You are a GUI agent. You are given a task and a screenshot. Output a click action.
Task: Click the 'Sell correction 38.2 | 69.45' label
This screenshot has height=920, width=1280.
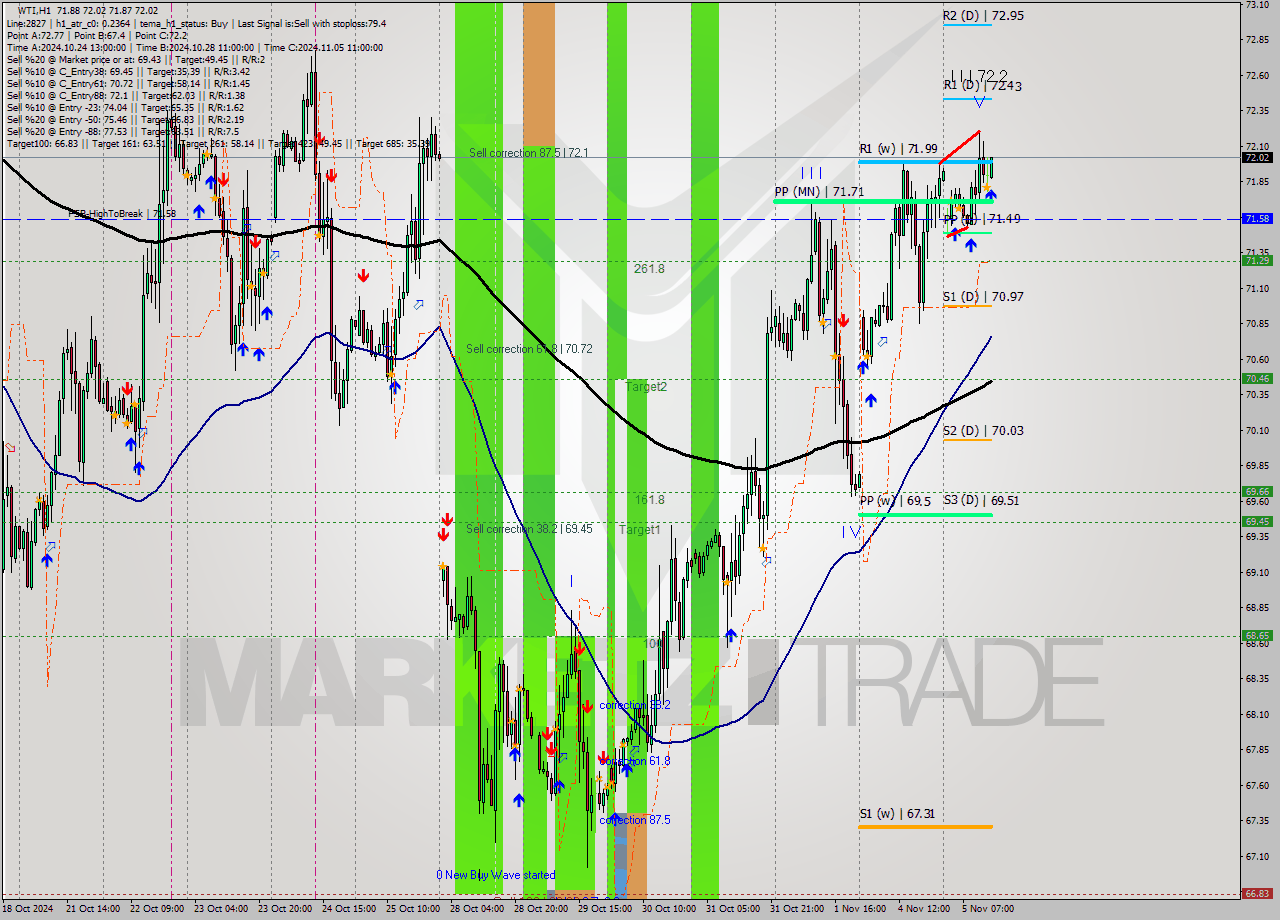[529, 528]
